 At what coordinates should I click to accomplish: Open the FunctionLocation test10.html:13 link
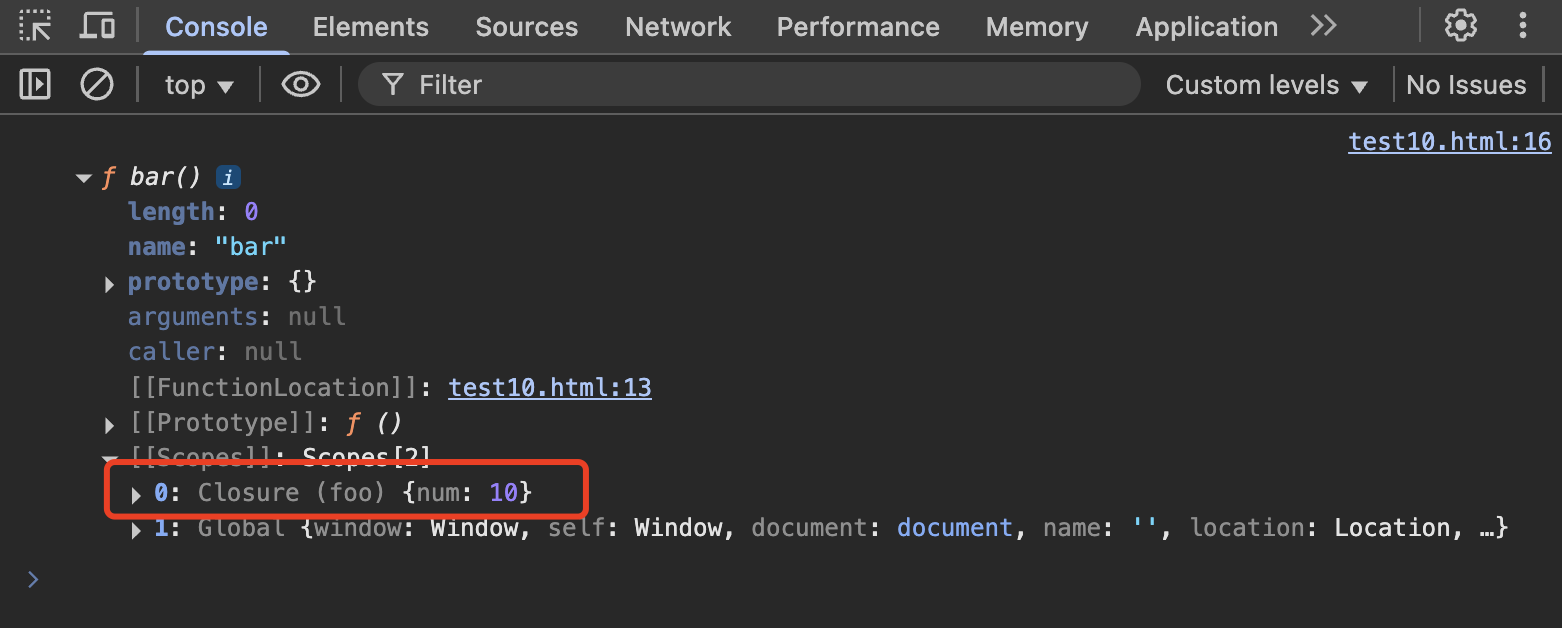(549, 387)
